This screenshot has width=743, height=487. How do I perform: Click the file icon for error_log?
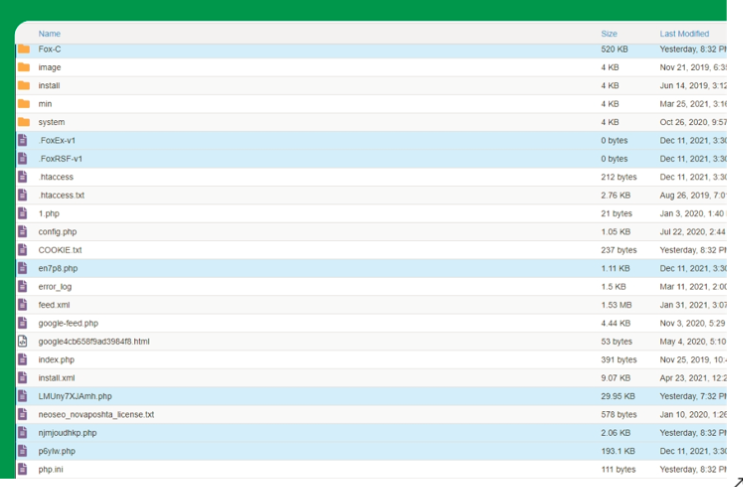pyautogui.click(x=22, y=286)
